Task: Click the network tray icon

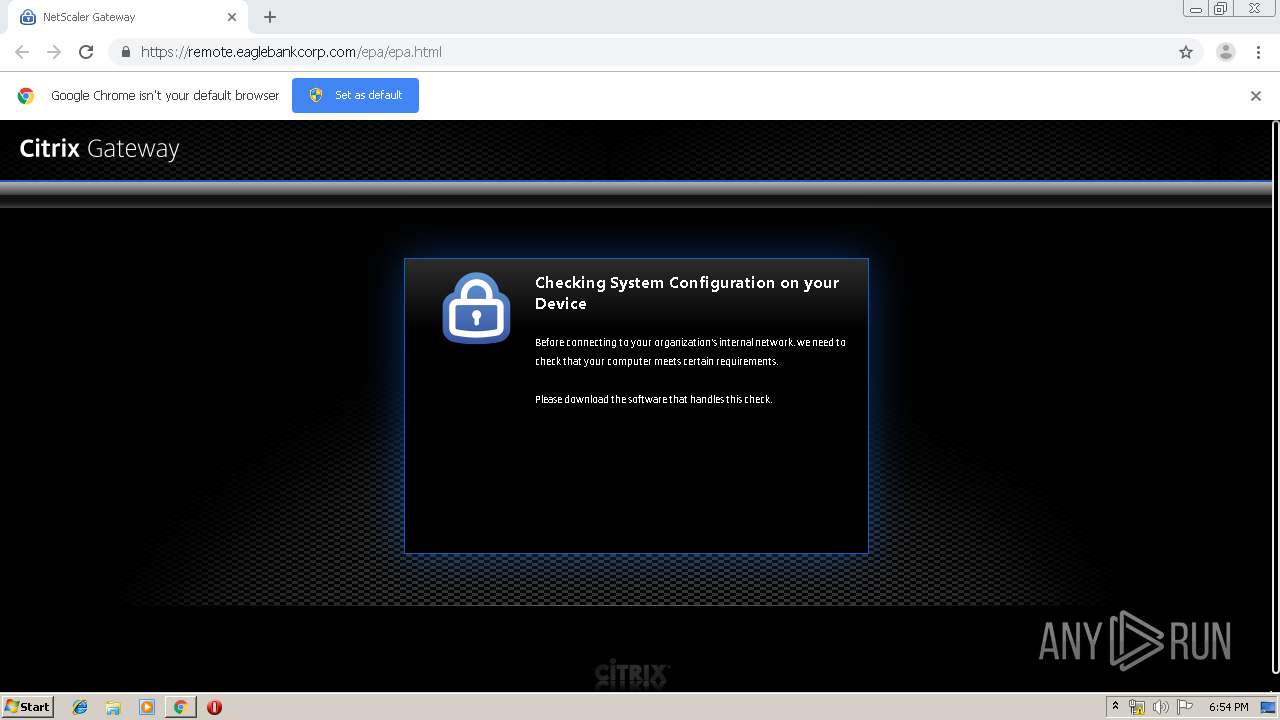Action: point(1137,707)
